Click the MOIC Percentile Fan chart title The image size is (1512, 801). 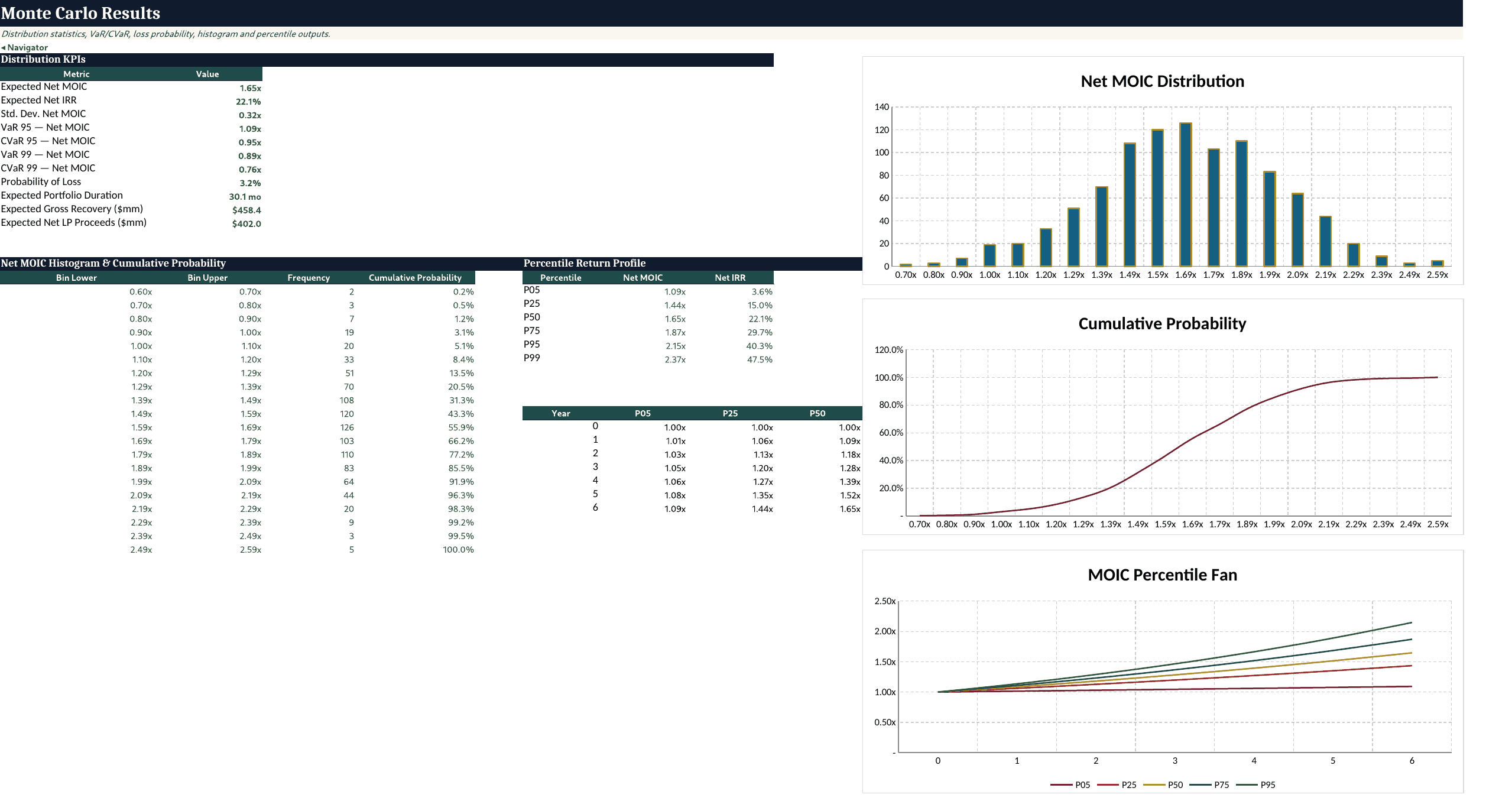pyautogui.click(x=1162, y=575)
